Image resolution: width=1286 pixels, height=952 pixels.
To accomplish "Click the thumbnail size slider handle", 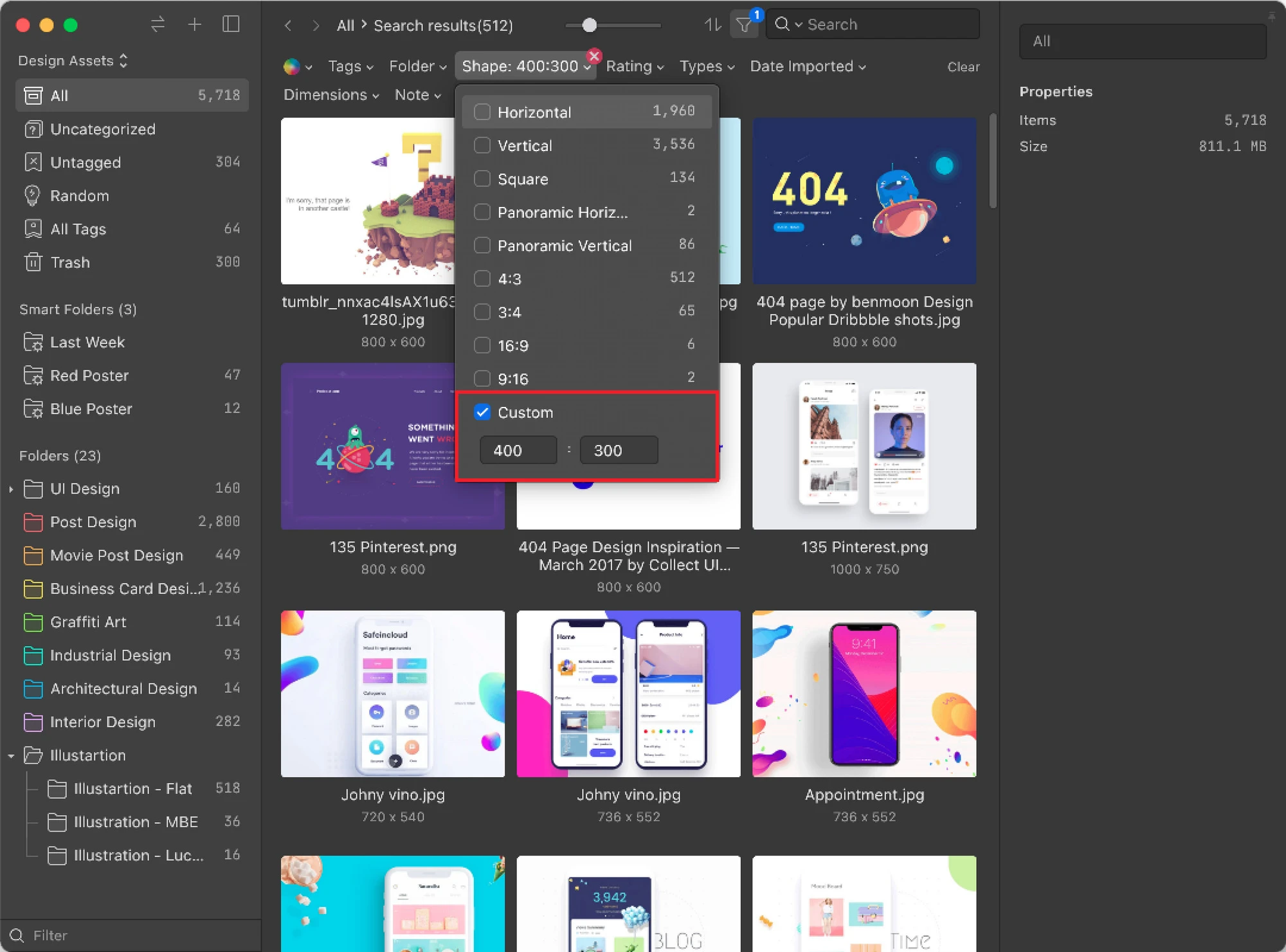I will point(590,25).
